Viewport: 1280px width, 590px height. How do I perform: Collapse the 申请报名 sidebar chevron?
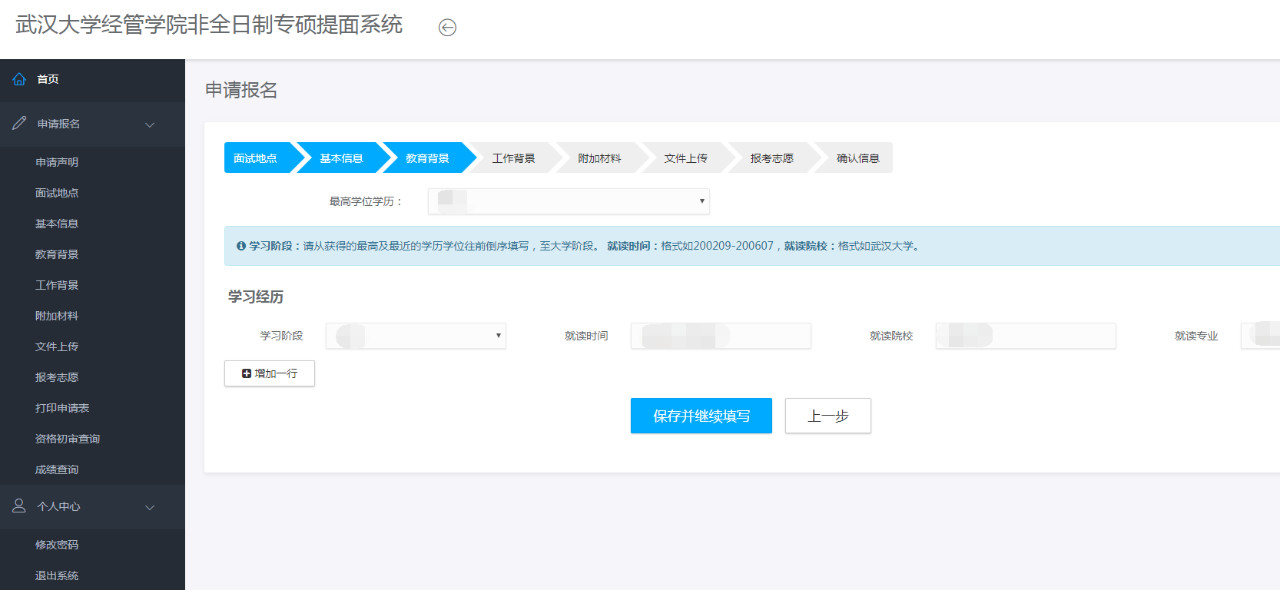pyautogui.click(x=150, y=125)
